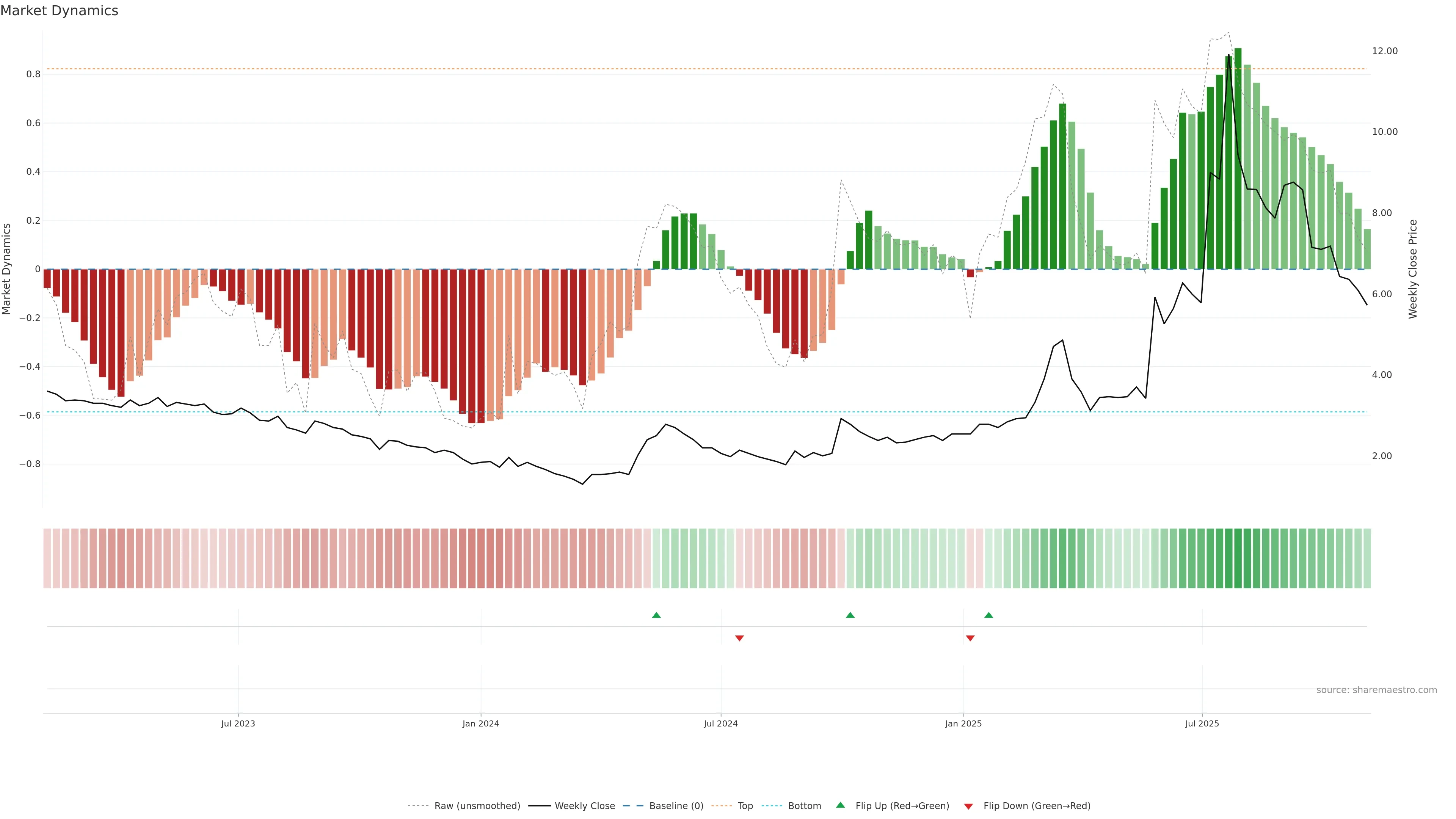Toggle the Weekly Close legend item
Screen dimensions: 1456x819
pyautogui.click(x=584, y=805)
